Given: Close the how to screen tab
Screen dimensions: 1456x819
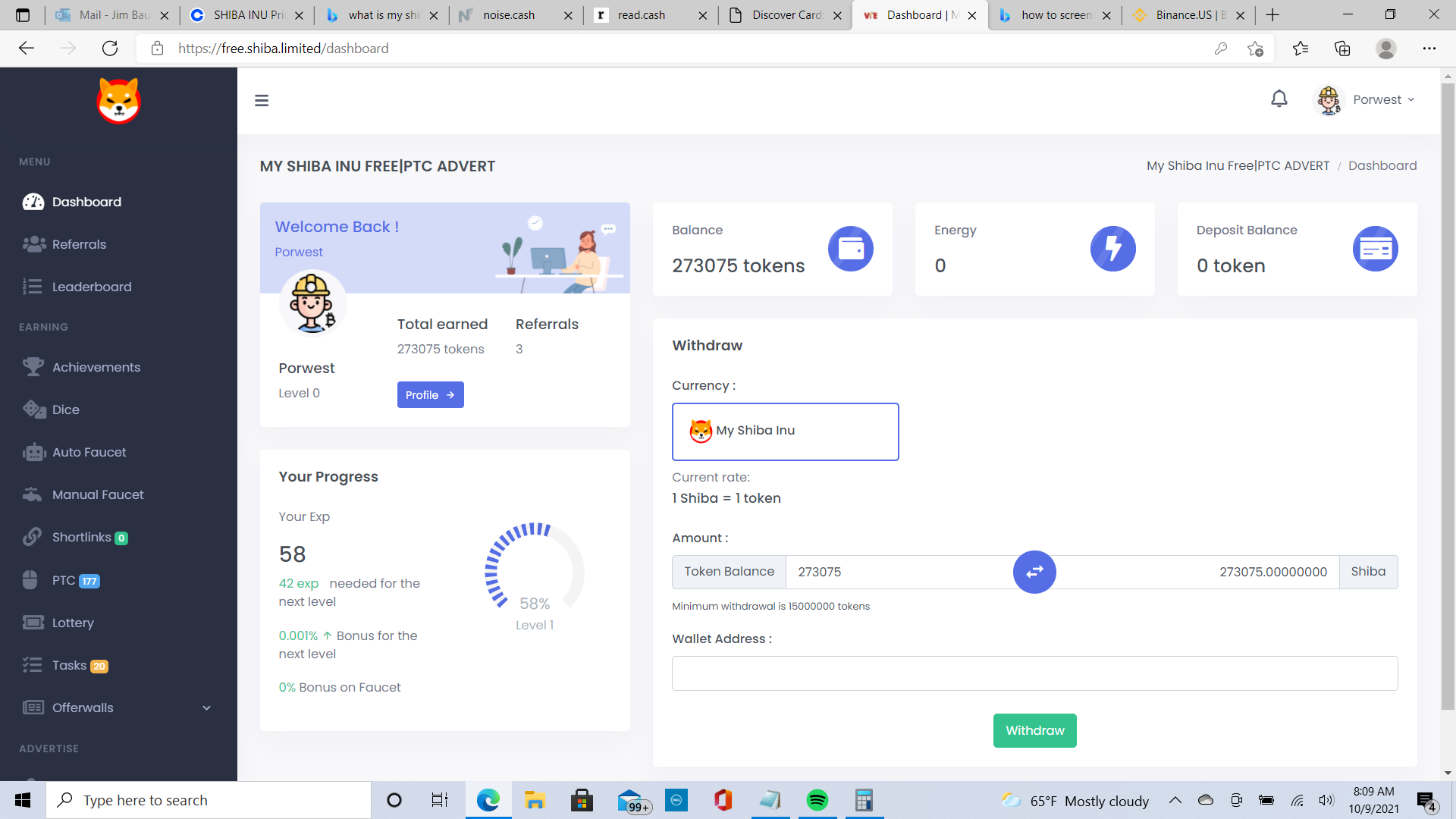Looking at the screenshot, I should [1106, 15].
